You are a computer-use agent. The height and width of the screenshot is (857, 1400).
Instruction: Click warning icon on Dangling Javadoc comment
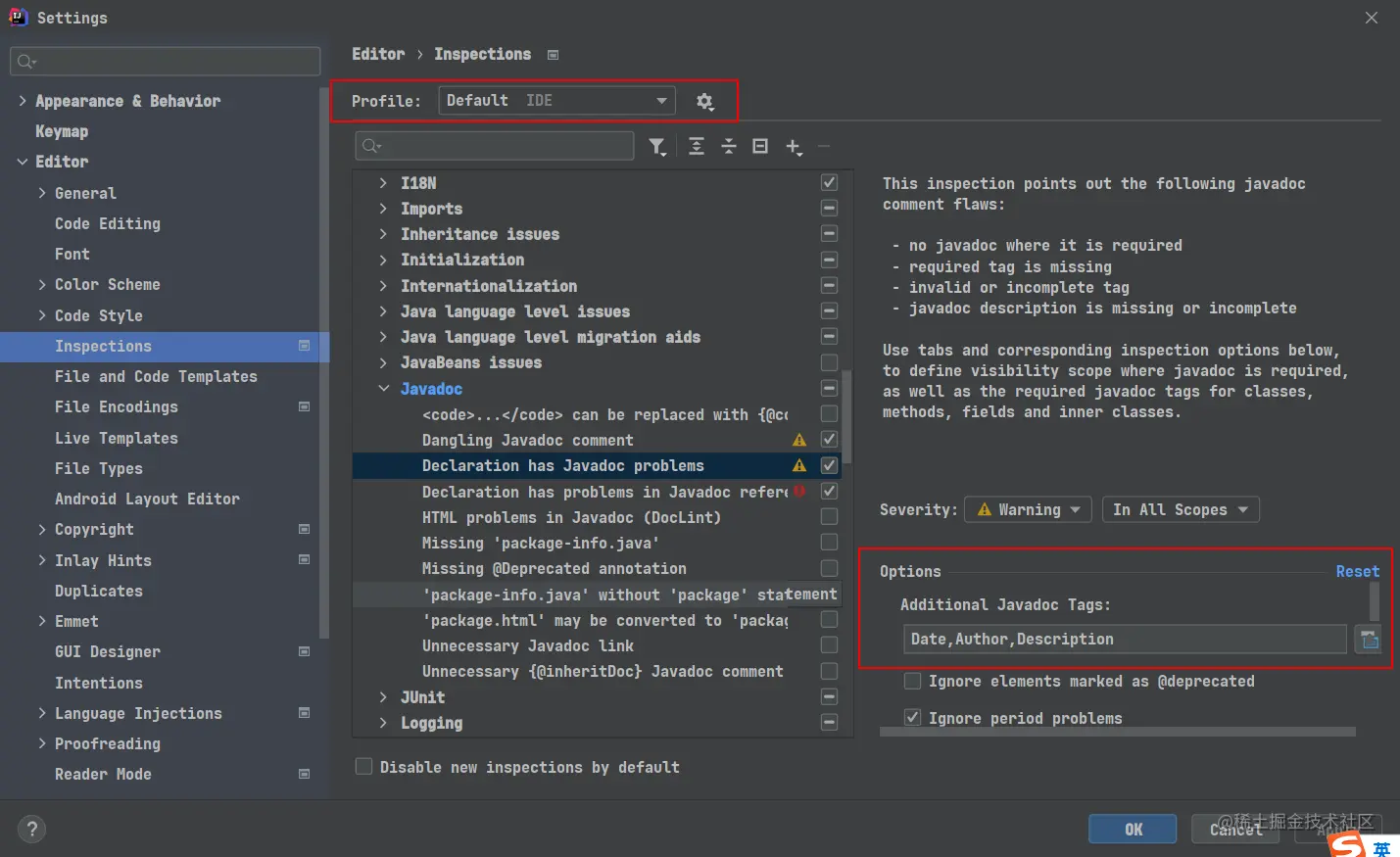point(799,440)
